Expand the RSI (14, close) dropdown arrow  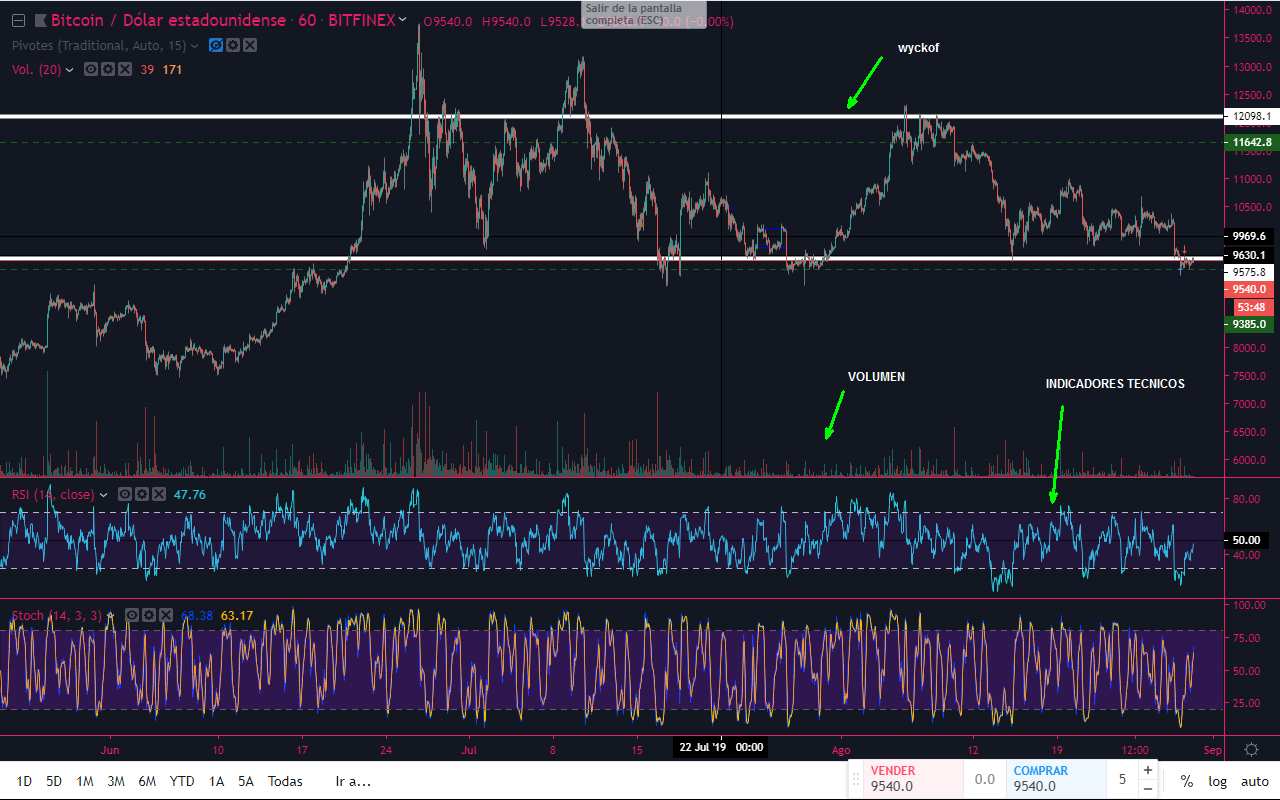pyautogui.click(x=103, y=494)
